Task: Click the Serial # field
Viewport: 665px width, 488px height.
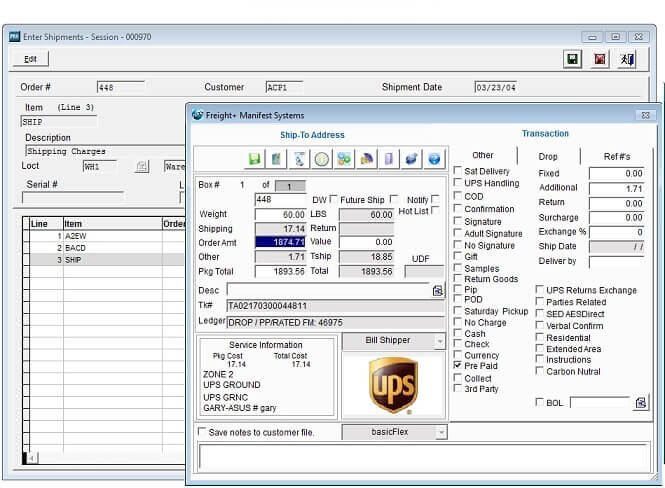Action: coord(73,198)
